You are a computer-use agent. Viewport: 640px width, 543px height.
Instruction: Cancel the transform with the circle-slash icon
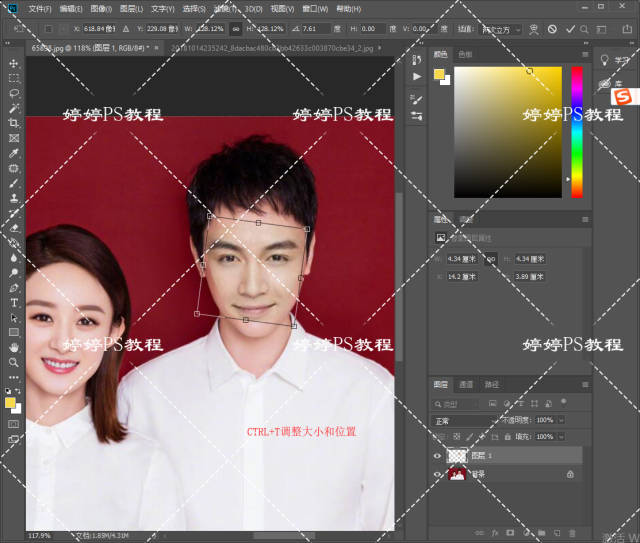(x=552, y=29)
